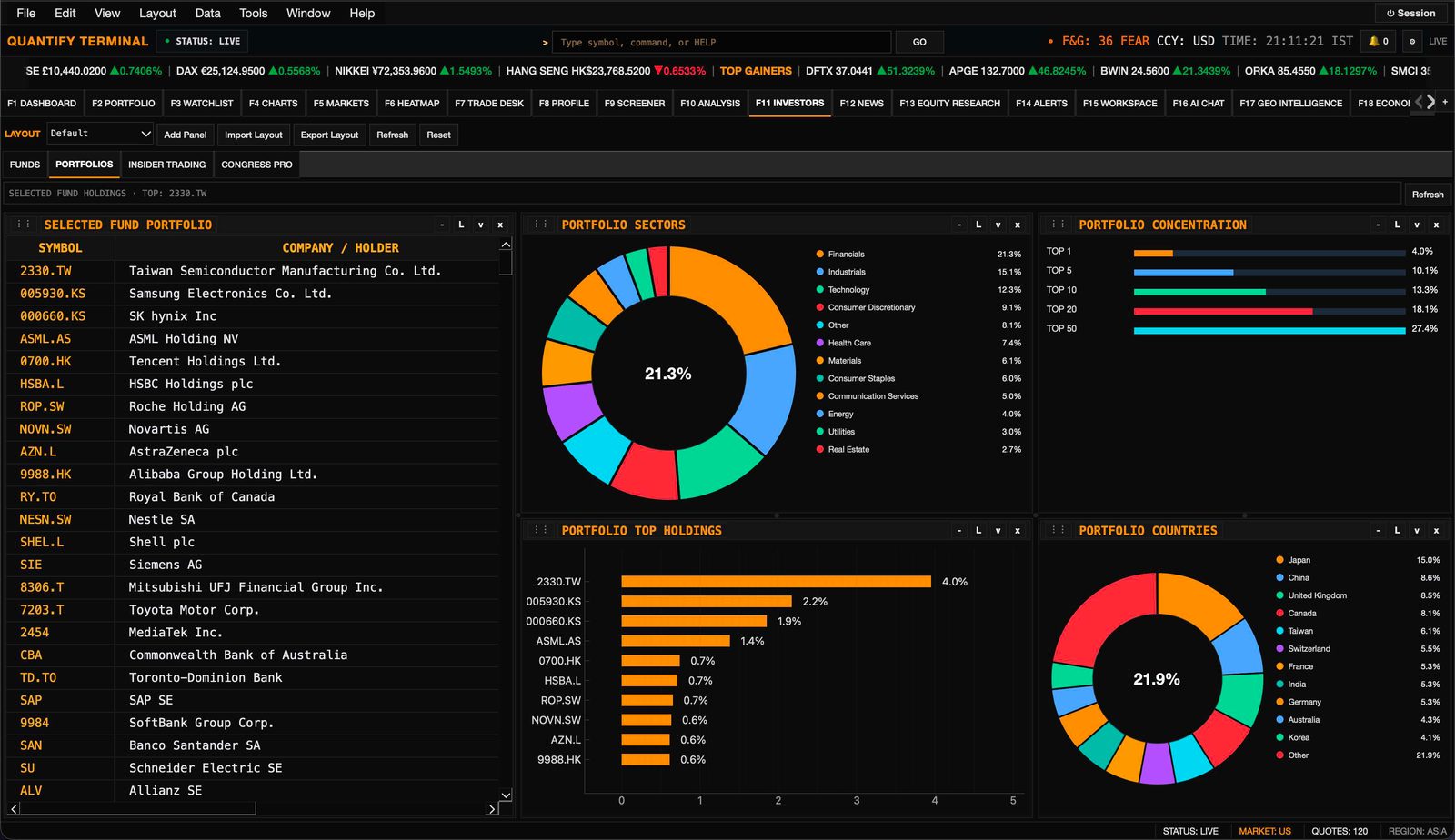Add a new tab with plus icon

pos(1445,102)
